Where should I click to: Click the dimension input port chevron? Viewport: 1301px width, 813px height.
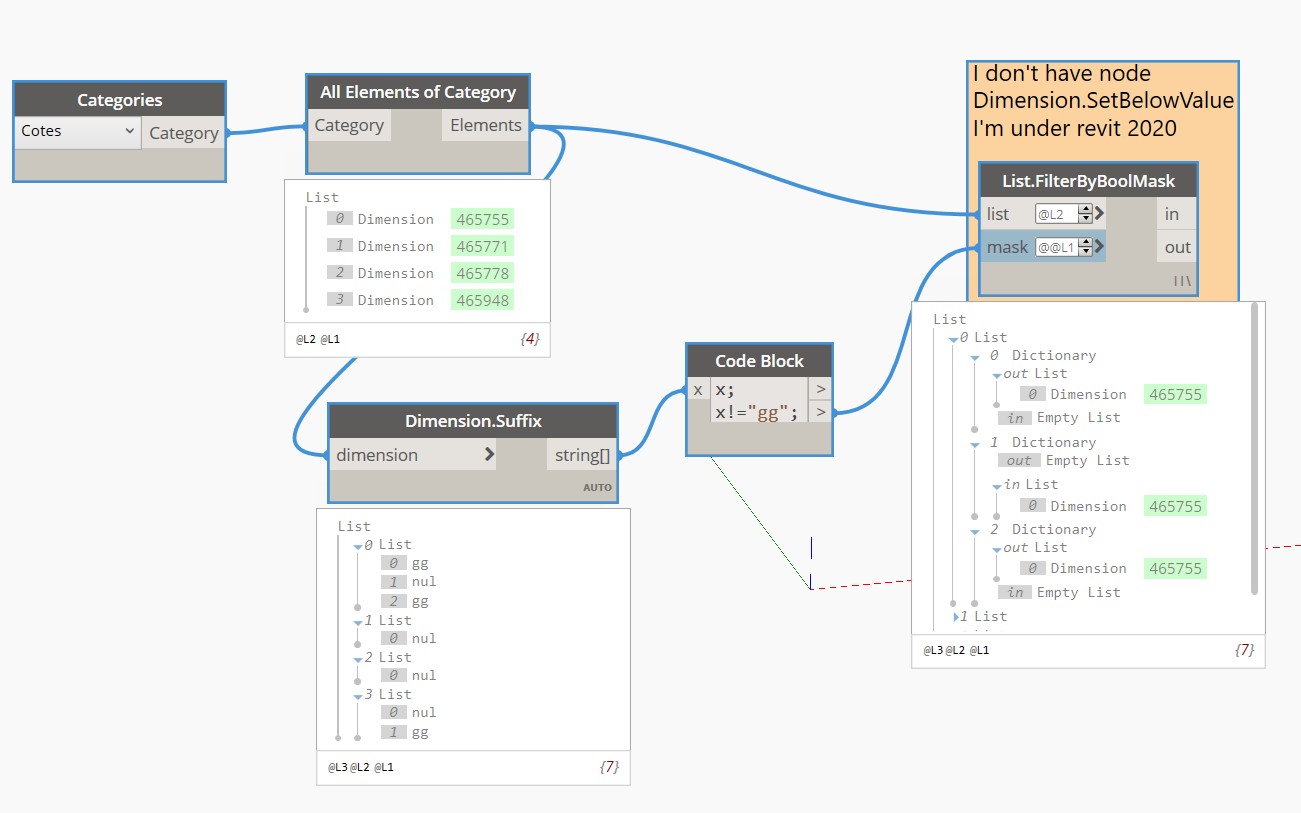489,455
